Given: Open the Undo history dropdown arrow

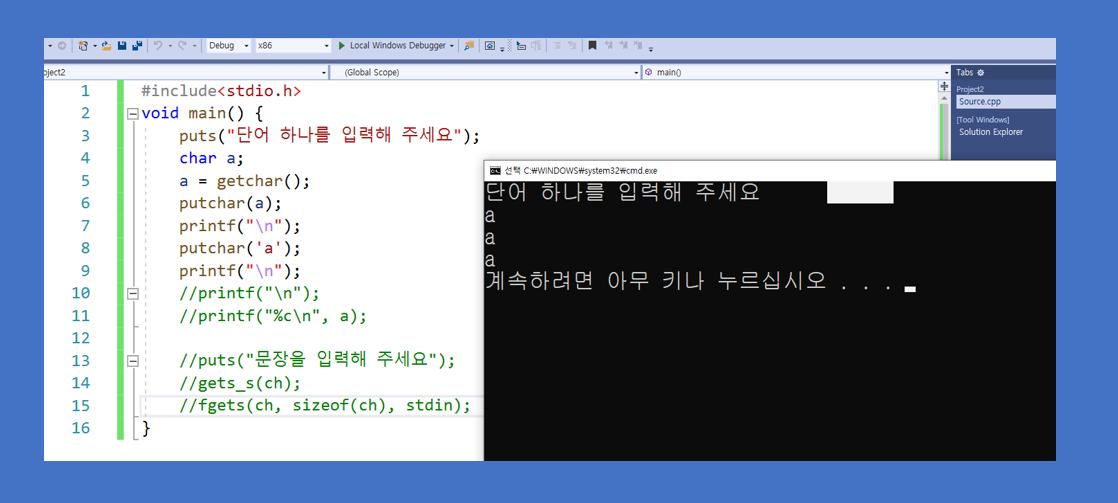Looking at the screenshot, I should 170,46.
